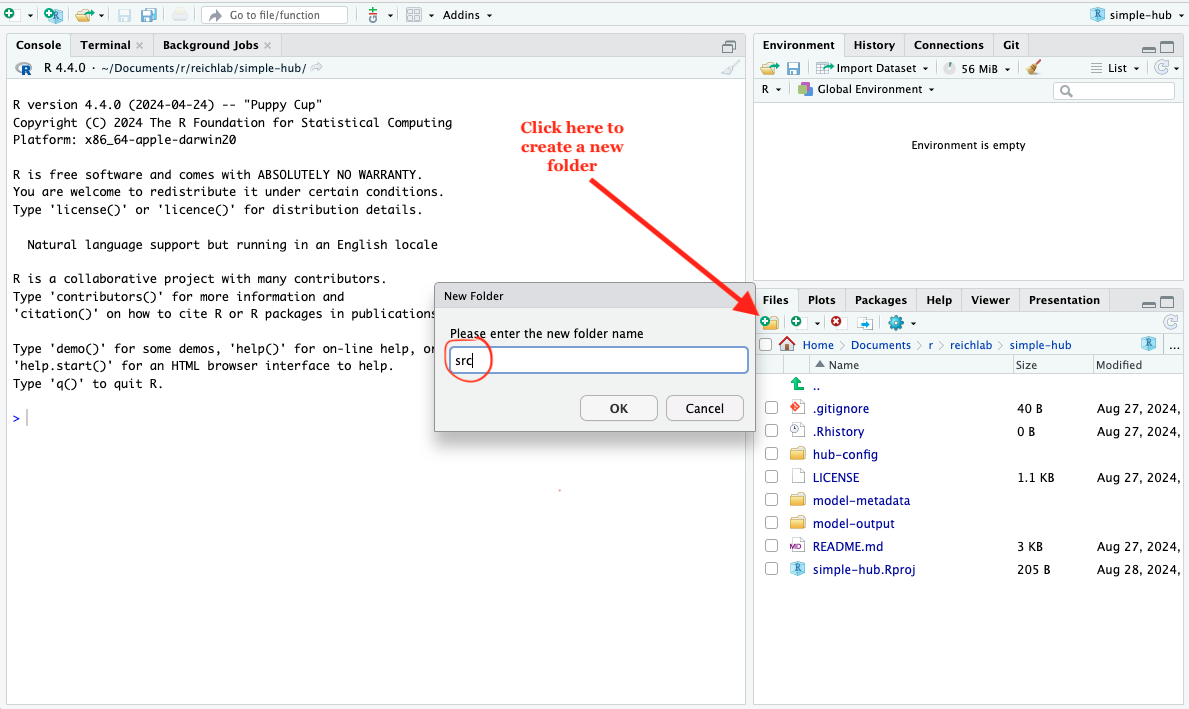The height and width of the screenshot is (709, 1189).
Task: Open the simple-hub project dropdown
Action: tap(1135, 14)
